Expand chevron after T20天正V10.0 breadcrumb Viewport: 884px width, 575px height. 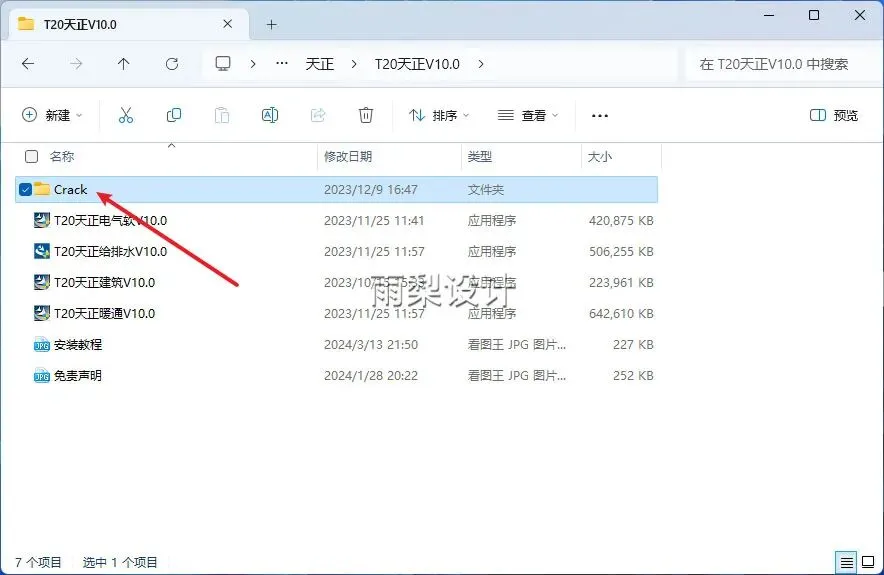(480, 64)
